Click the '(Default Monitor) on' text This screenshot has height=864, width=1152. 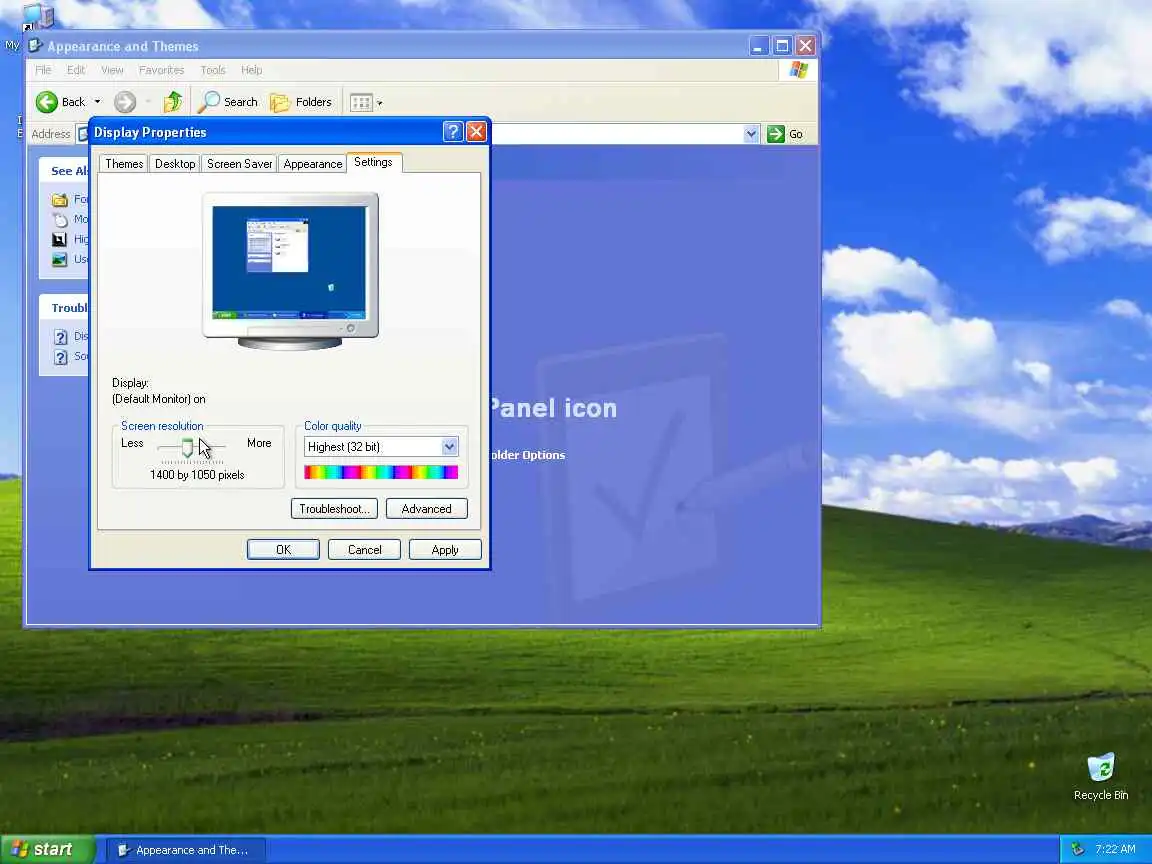(159, 399)
